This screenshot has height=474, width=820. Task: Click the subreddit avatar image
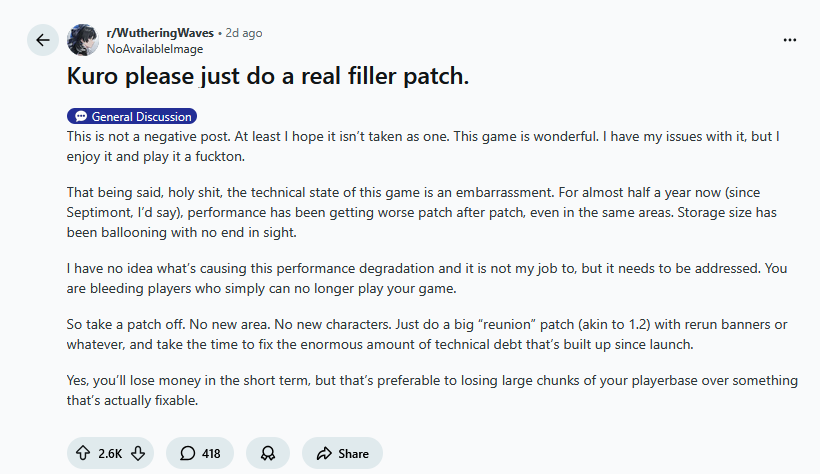pos(83,40)
